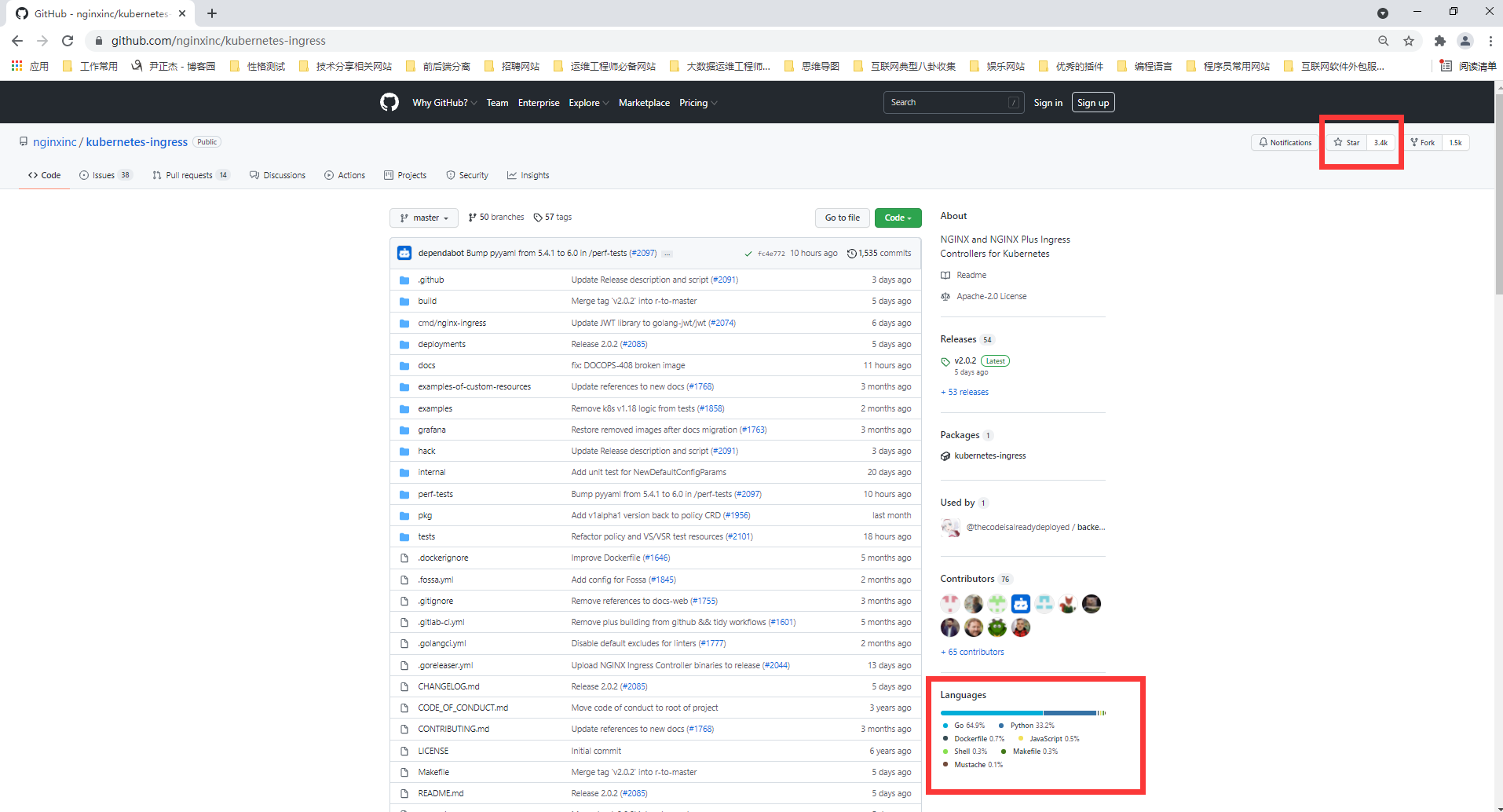Star the kubernetes-ingress repository
The height and width of the screenshot is (812, 1503).
(x=1348, y=142)
